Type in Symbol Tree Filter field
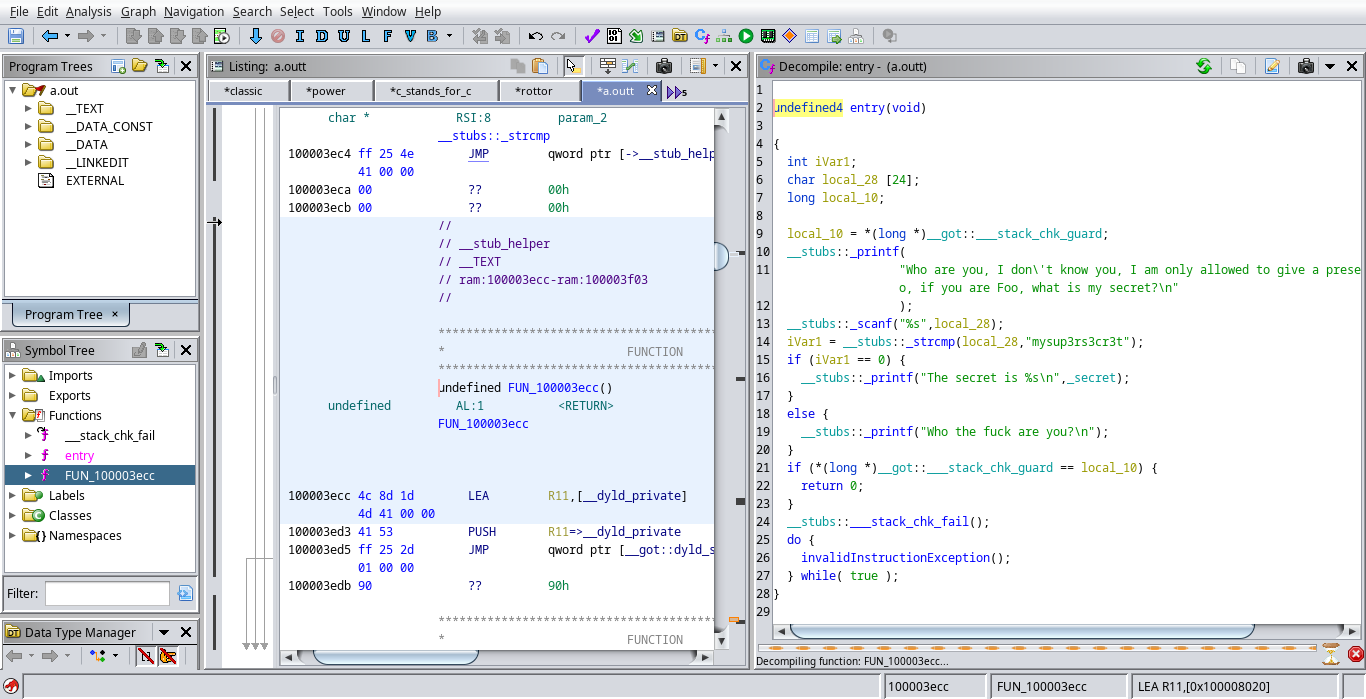The image size is (1366, 699). [x=107, y=593]
